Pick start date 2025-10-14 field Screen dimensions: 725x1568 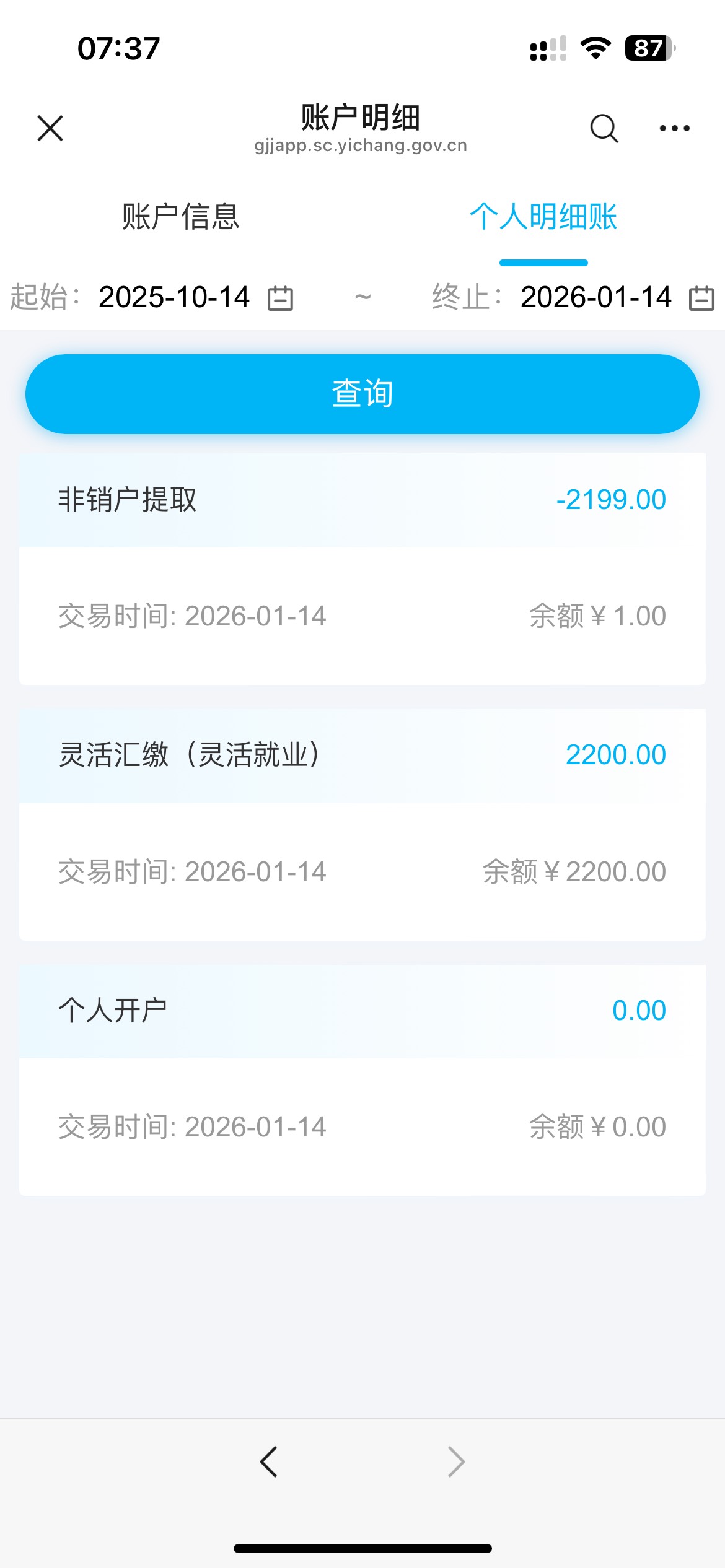pyautogui.click(x=174, y=297)
